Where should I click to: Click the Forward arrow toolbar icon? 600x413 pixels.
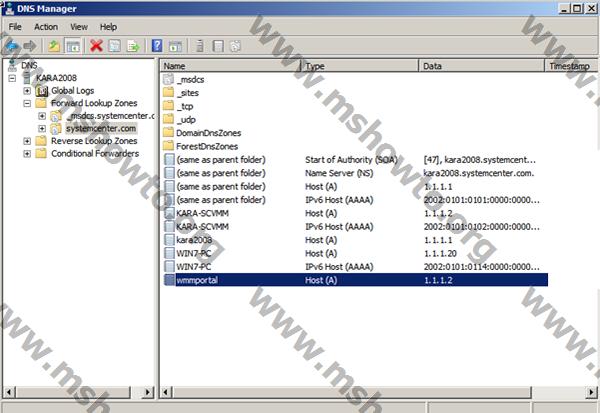30,46
